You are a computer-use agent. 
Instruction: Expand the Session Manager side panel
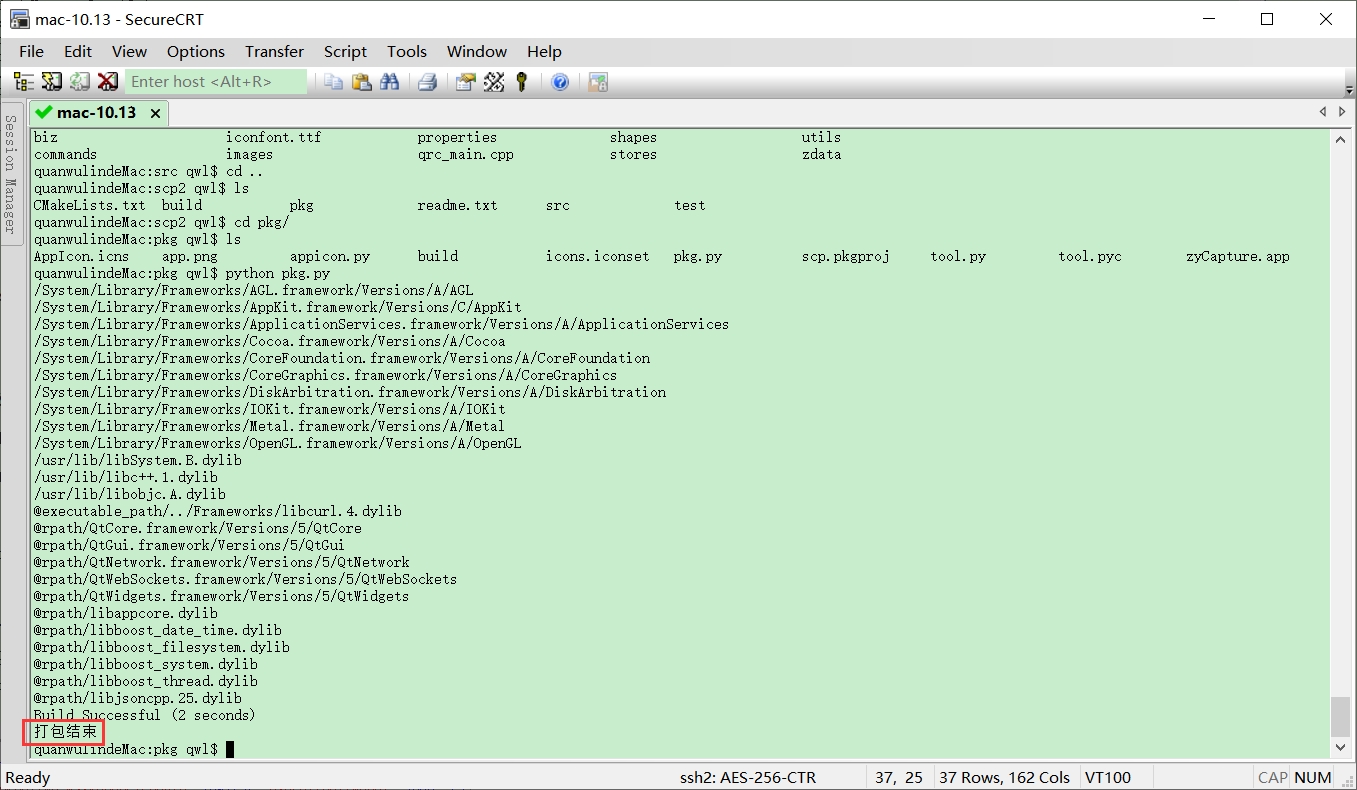tap(11, 173)
